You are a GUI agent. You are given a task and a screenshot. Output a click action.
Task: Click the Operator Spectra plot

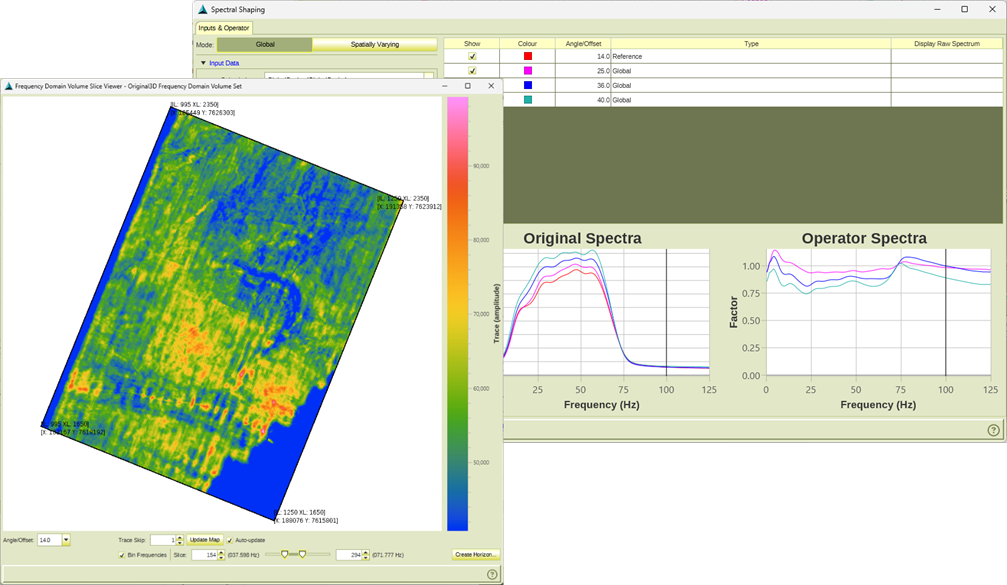(x=879, y=312)
